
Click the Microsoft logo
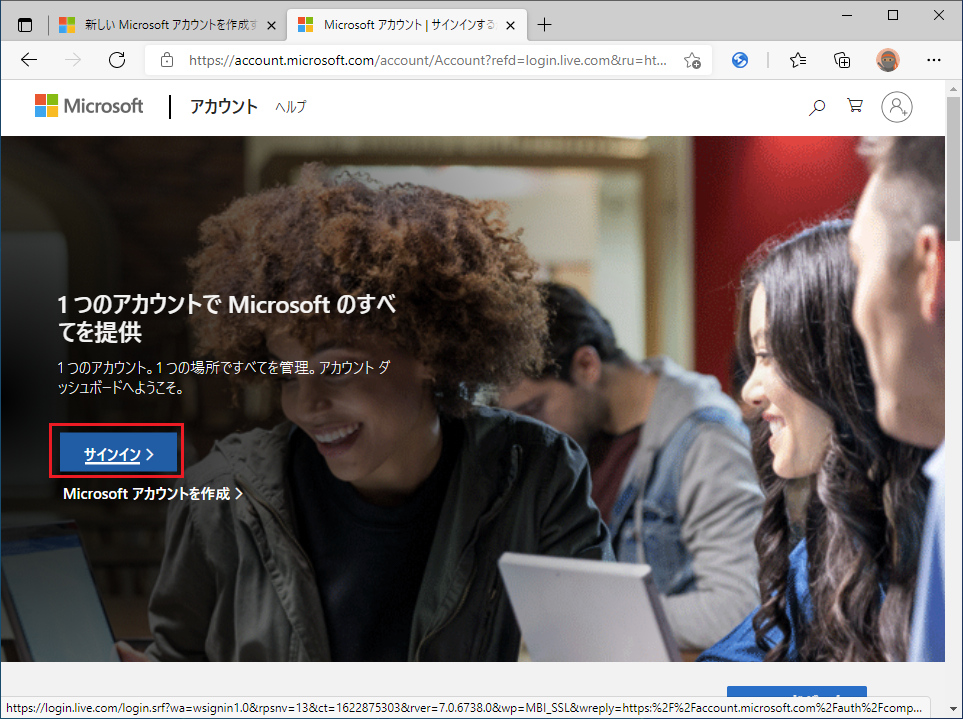coord(89,106)
